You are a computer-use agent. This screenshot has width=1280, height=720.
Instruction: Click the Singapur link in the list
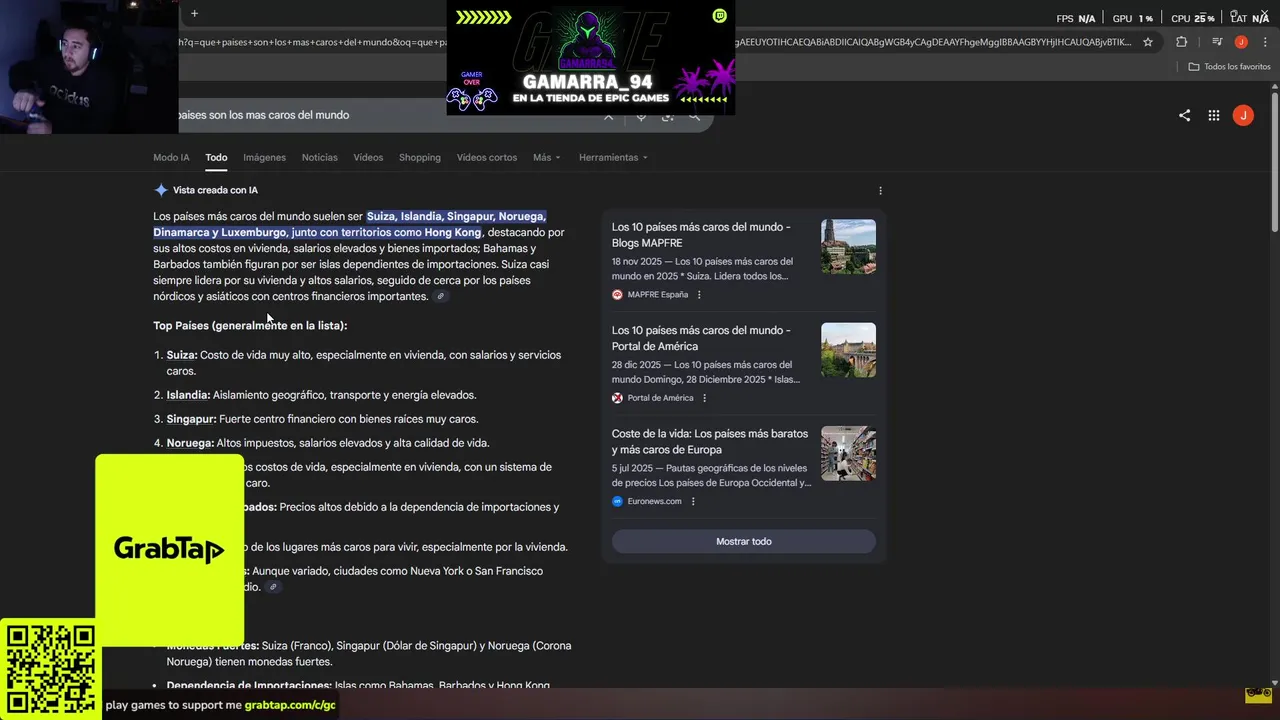coord(191,419)
